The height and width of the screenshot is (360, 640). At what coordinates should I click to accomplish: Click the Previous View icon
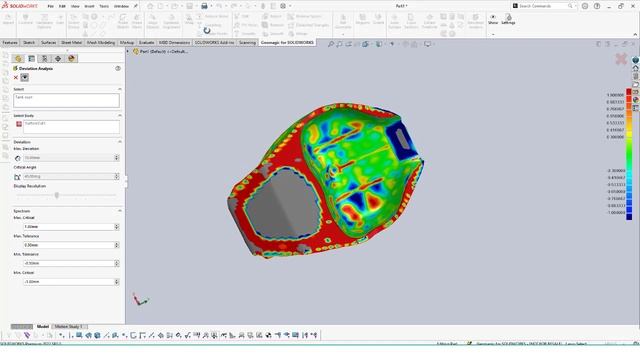point(348,44)
